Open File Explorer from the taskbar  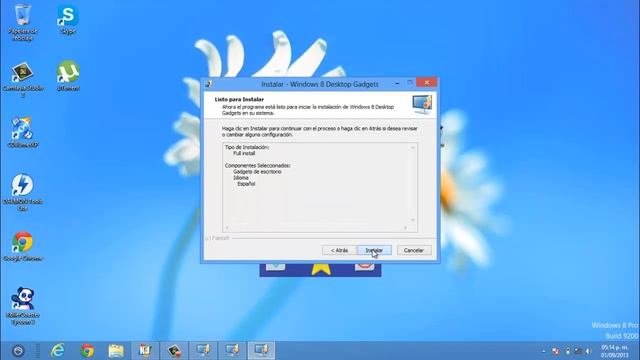pos(116,351)
